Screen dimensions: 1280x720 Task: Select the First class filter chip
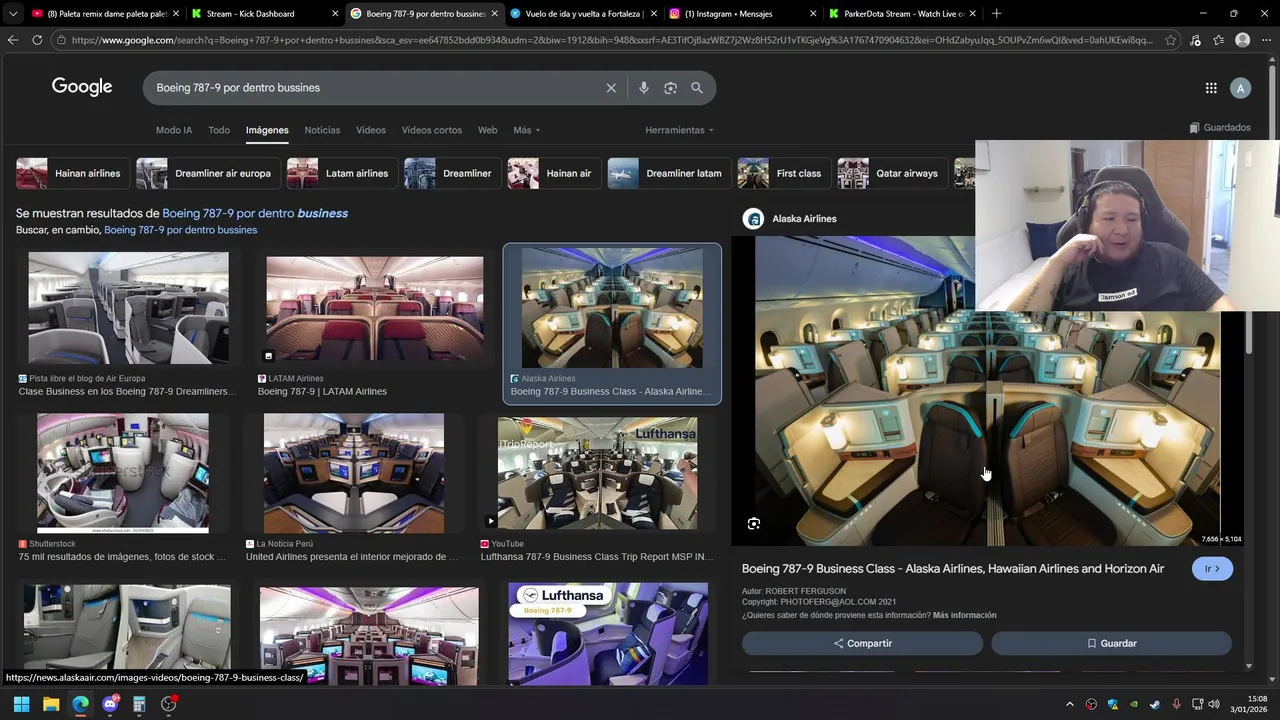783,173
